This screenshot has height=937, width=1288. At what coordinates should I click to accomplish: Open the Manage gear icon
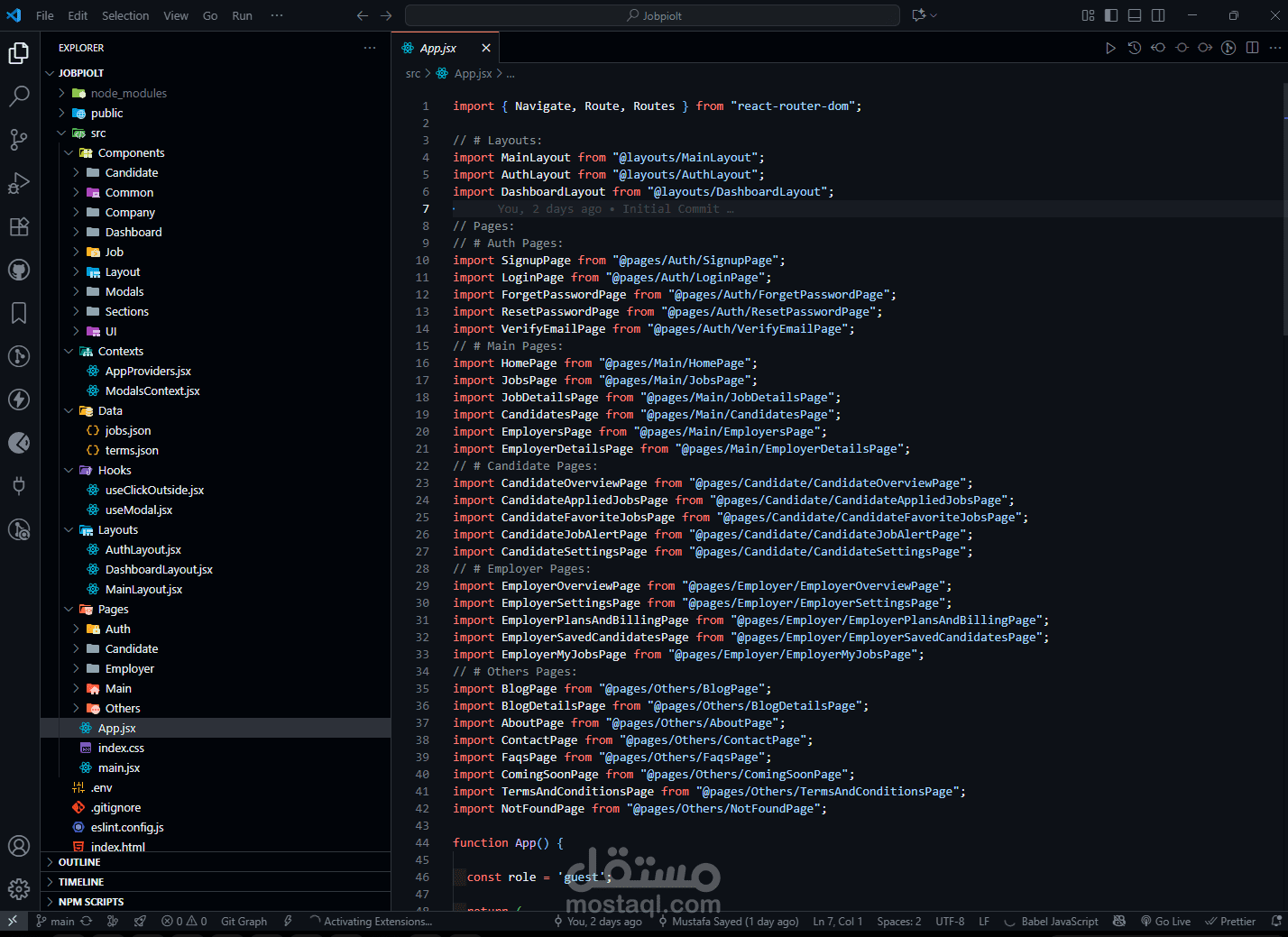pos(19,889)
